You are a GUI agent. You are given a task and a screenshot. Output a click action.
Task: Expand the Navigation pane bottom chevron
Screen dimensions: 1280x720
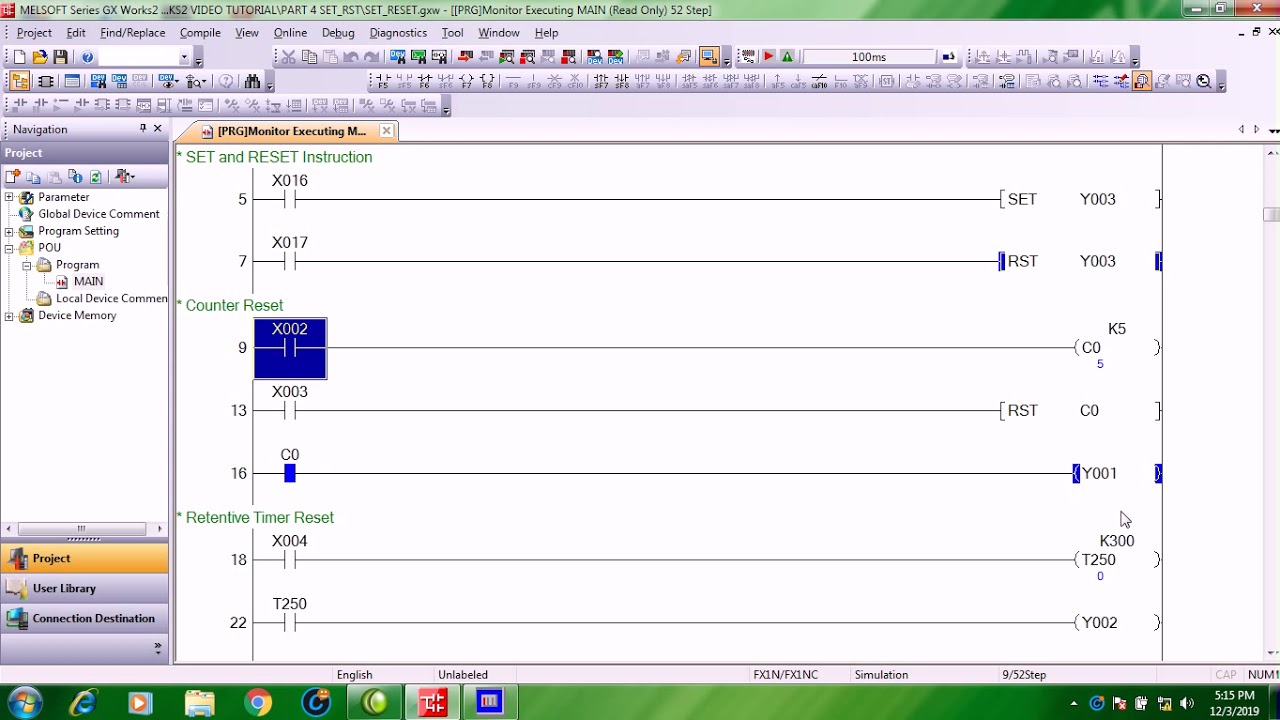[x=157, y=647]
